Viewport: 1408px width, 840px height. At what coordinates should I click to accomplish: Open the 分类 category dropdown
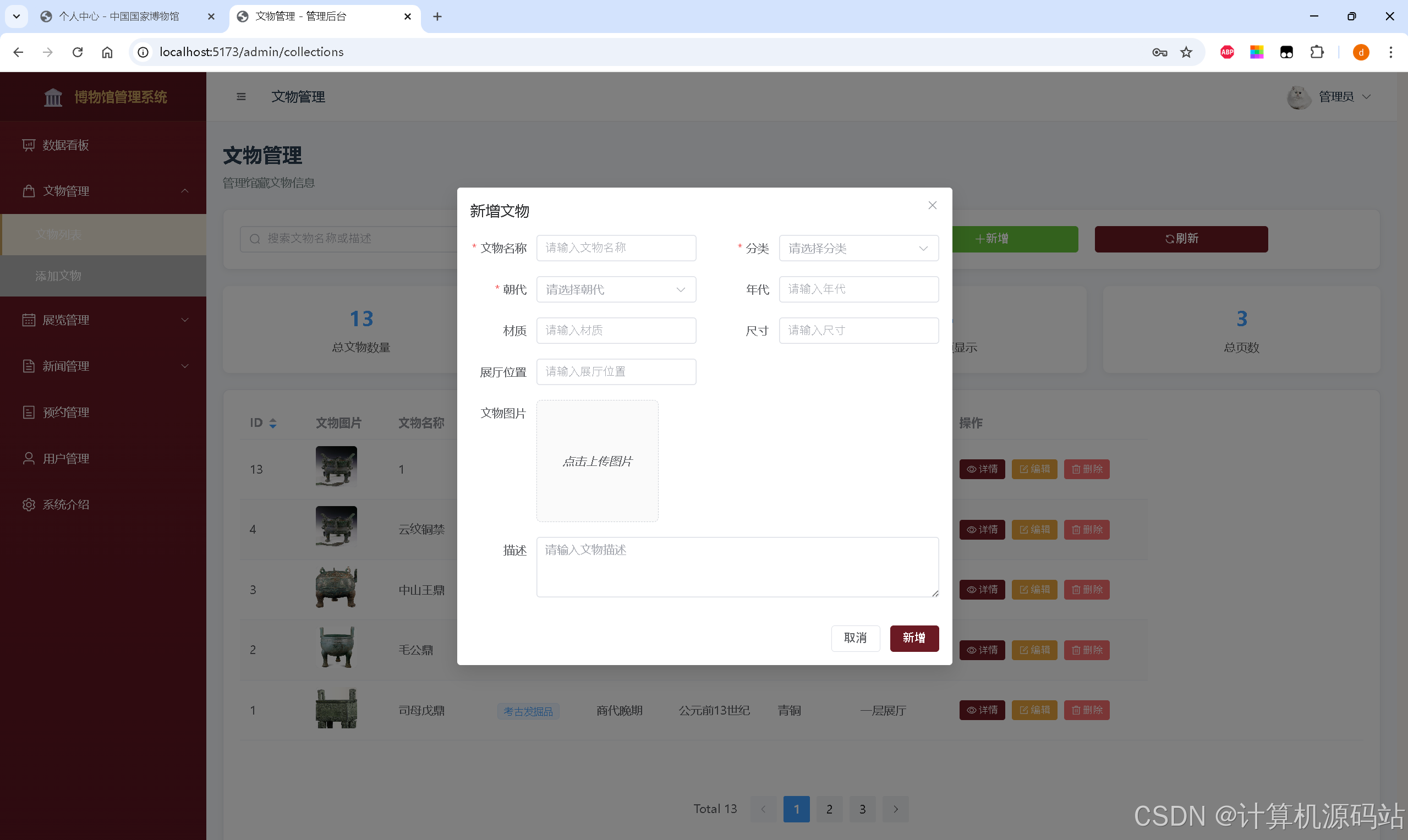(858, 248)
